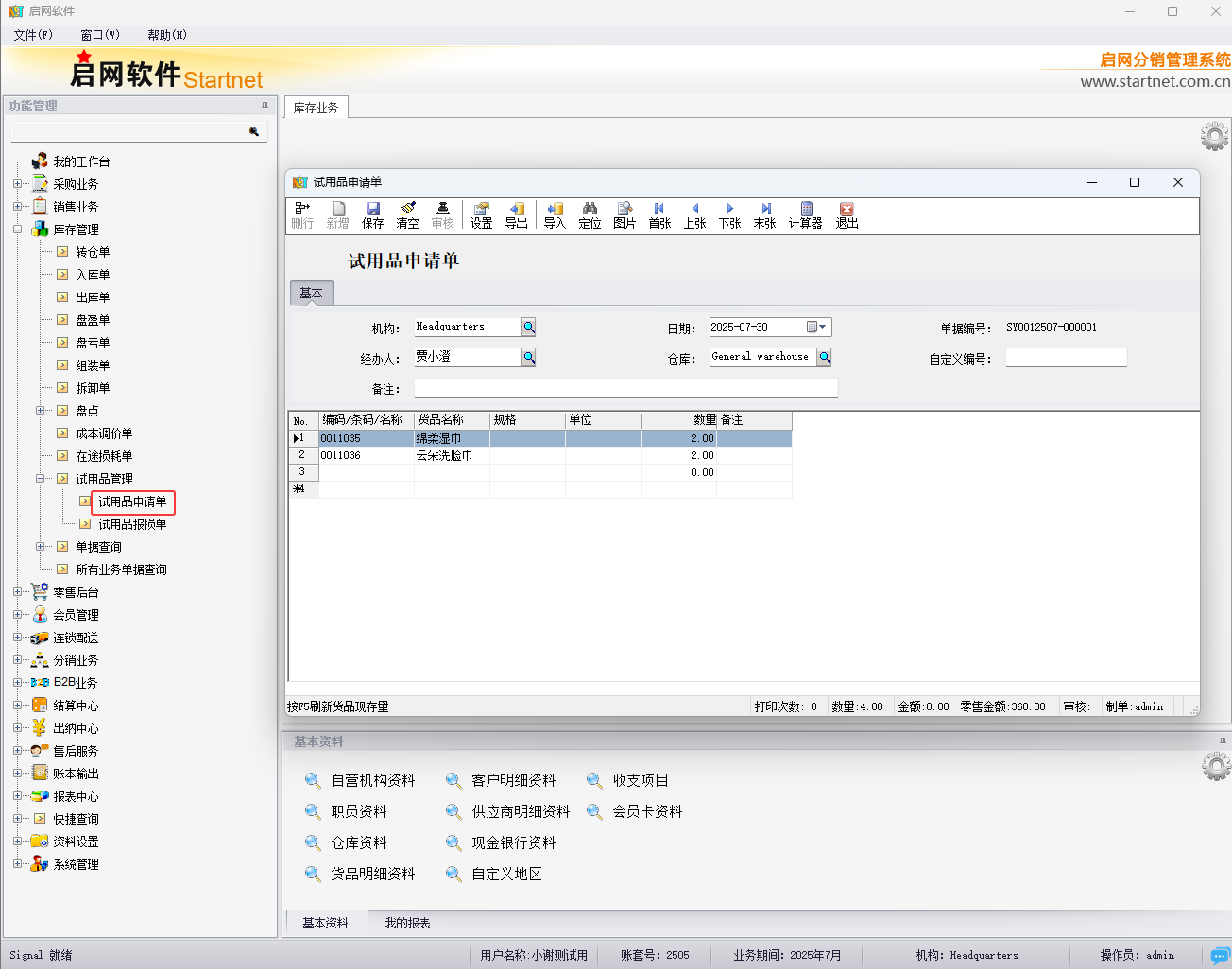Open the 窗口(W) menu
This screenshot has width=1232, height=969.
click(100, 35)
